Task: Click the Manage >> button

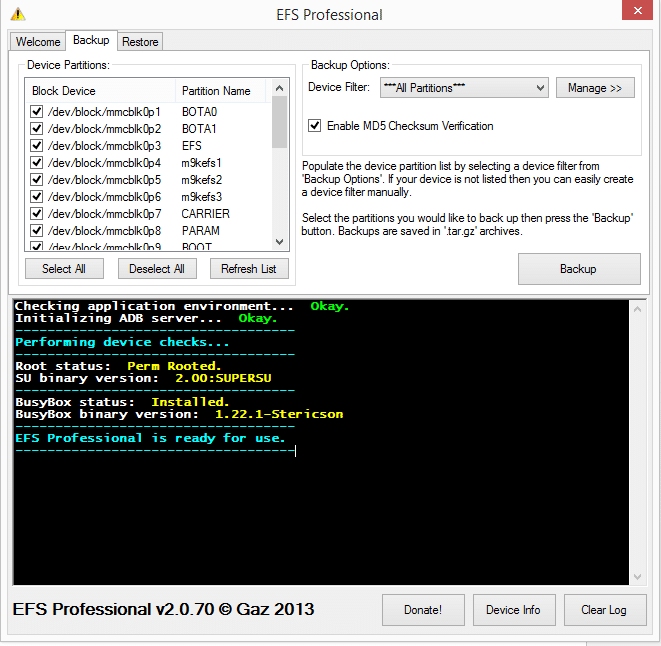Action: [x=595, y=88]
